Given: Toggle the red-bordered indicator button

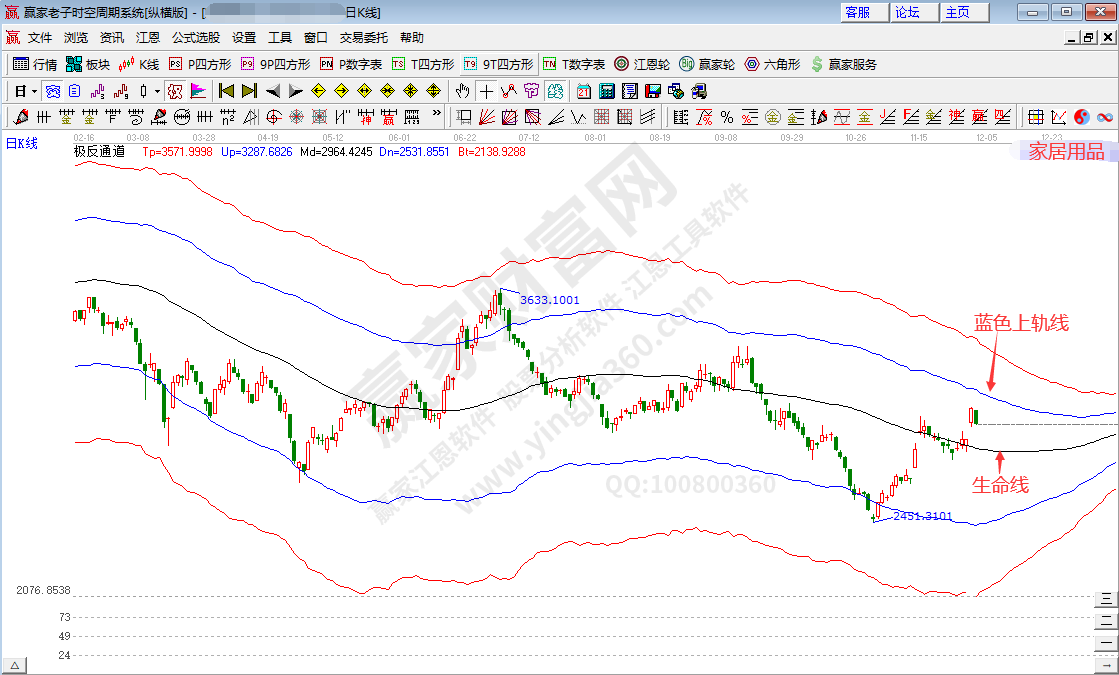Looking at the screenshot, I should click(x=175, y=91).
